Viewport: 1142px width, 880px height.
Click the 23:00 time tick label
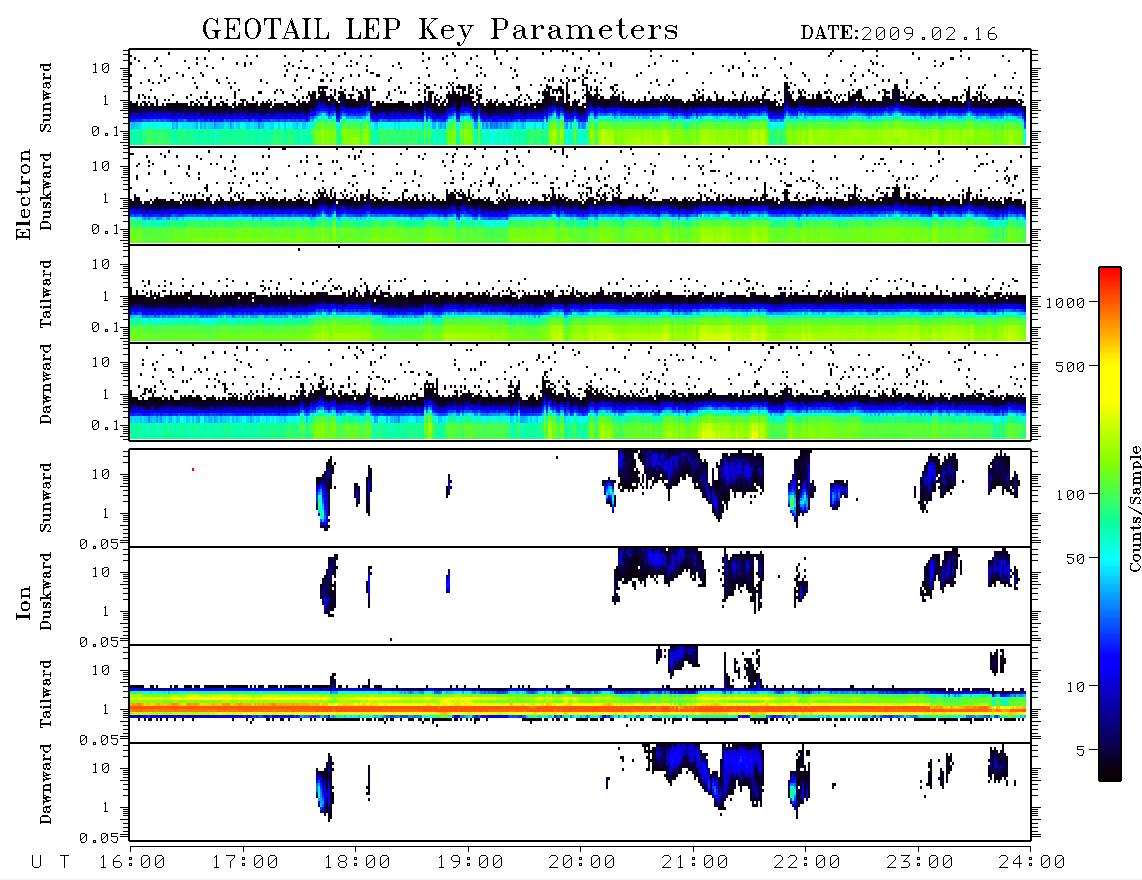coord(920,863)
